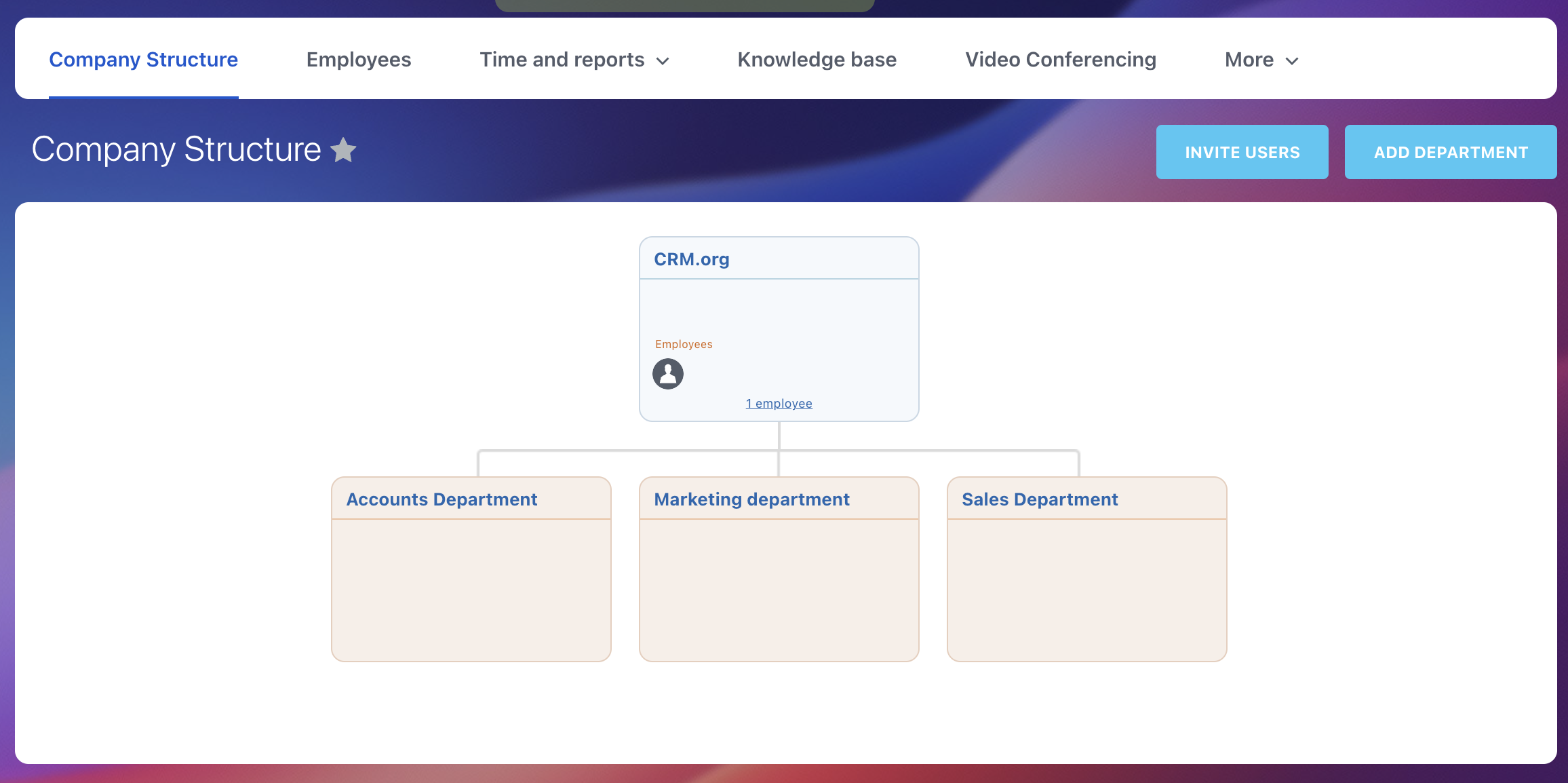Viewport: 1568px width, 783px height.
Task: Expand the Time and reports chevron arrow
Action: click(x=663, y=61)
